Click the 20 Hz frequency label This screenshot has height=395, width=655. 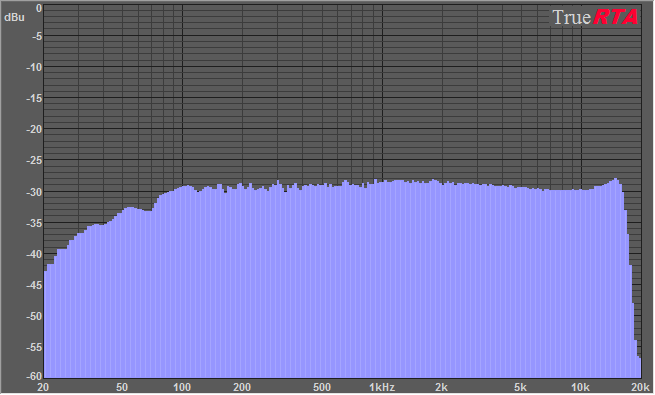click(x=43, y=387)
